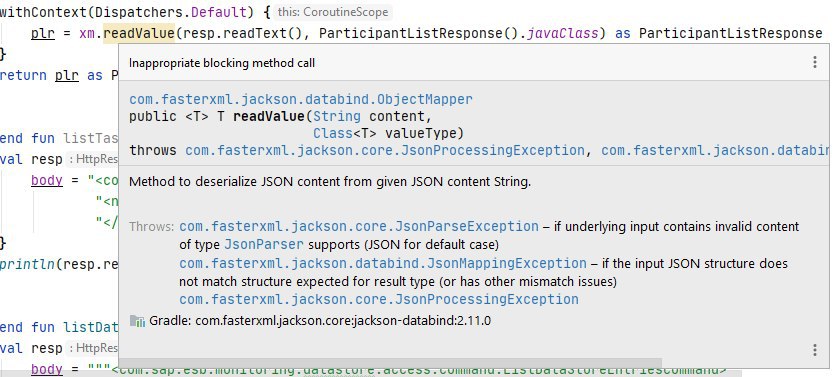
Task: Open the JsonMappingException link under Throws
Action: coord(383,263)
